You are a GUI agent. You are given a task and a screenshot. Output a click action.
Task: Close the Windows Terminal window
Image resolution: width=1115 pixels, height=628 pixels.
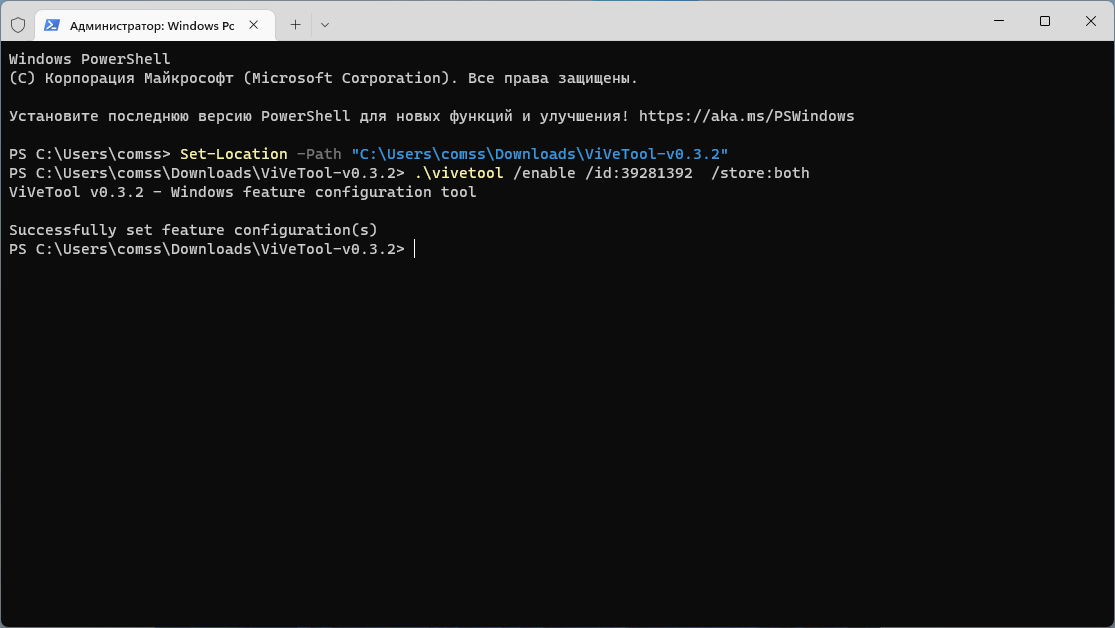(1091, 21)
